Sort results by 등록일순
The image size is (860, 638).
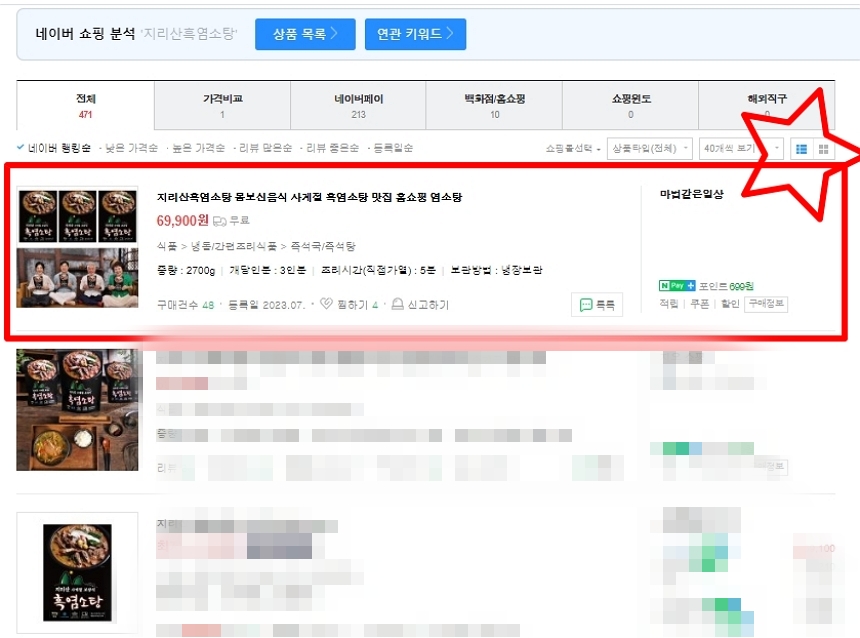point(393,148)
